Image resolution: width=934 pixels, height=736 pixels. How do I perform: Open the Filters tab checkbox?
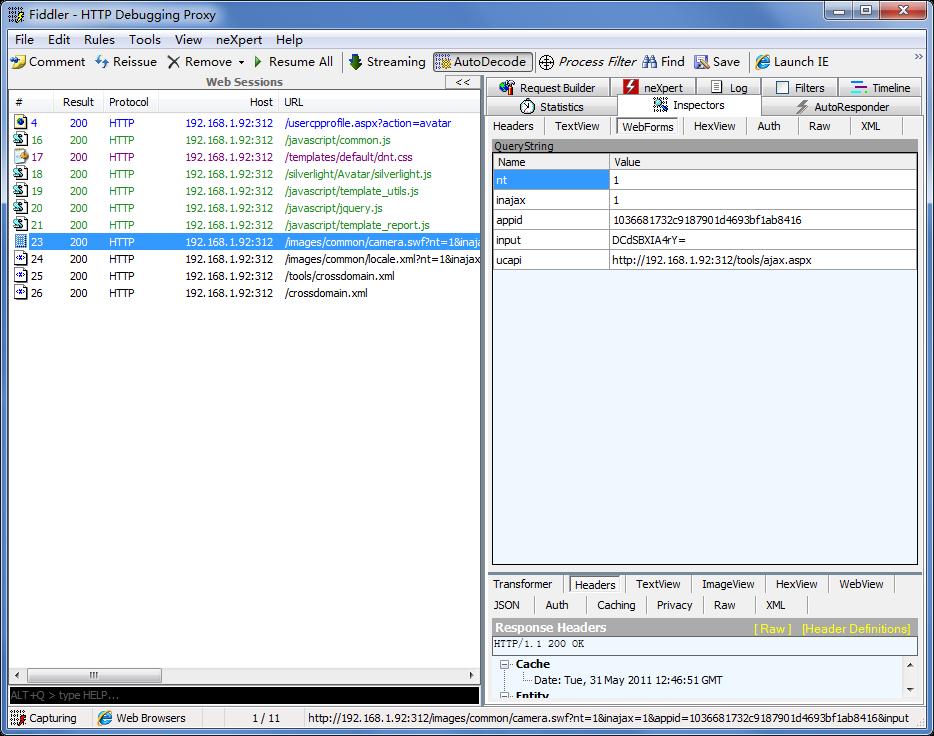(783, 88)
